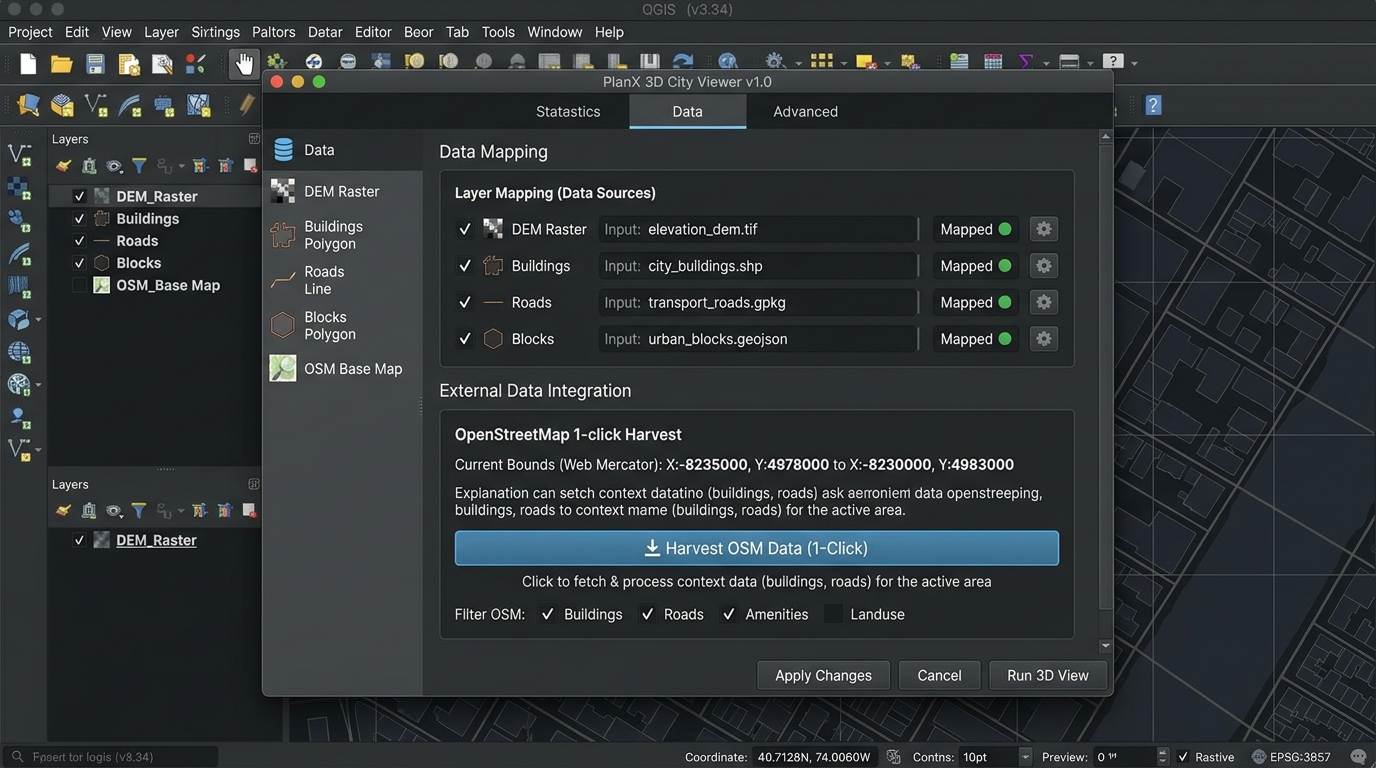The height and width of the screenshot is (768, 1376).
Task: Enable the Landuse OSM filter checkbox
Action: click(x=833, y=614)
